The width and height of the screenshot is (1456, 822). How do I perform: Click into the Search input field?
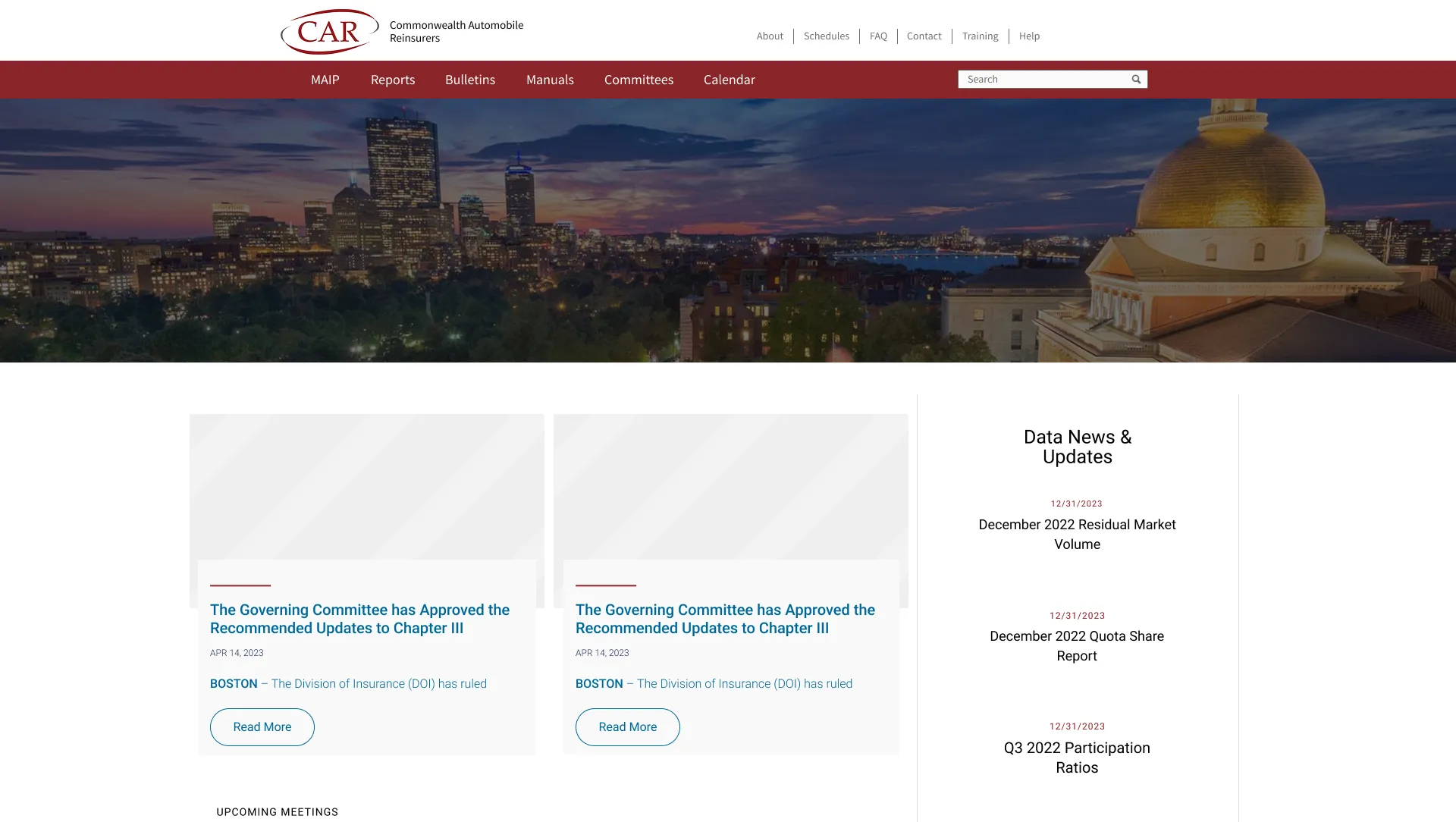[1043, 80]
